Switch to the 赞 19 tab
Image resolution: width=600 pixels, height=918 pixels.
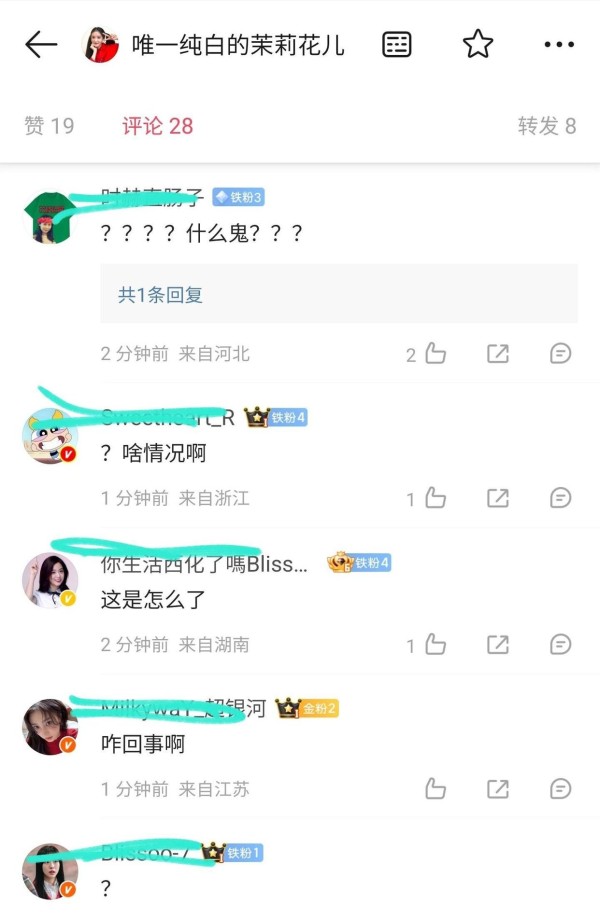[x=49, y=125]
